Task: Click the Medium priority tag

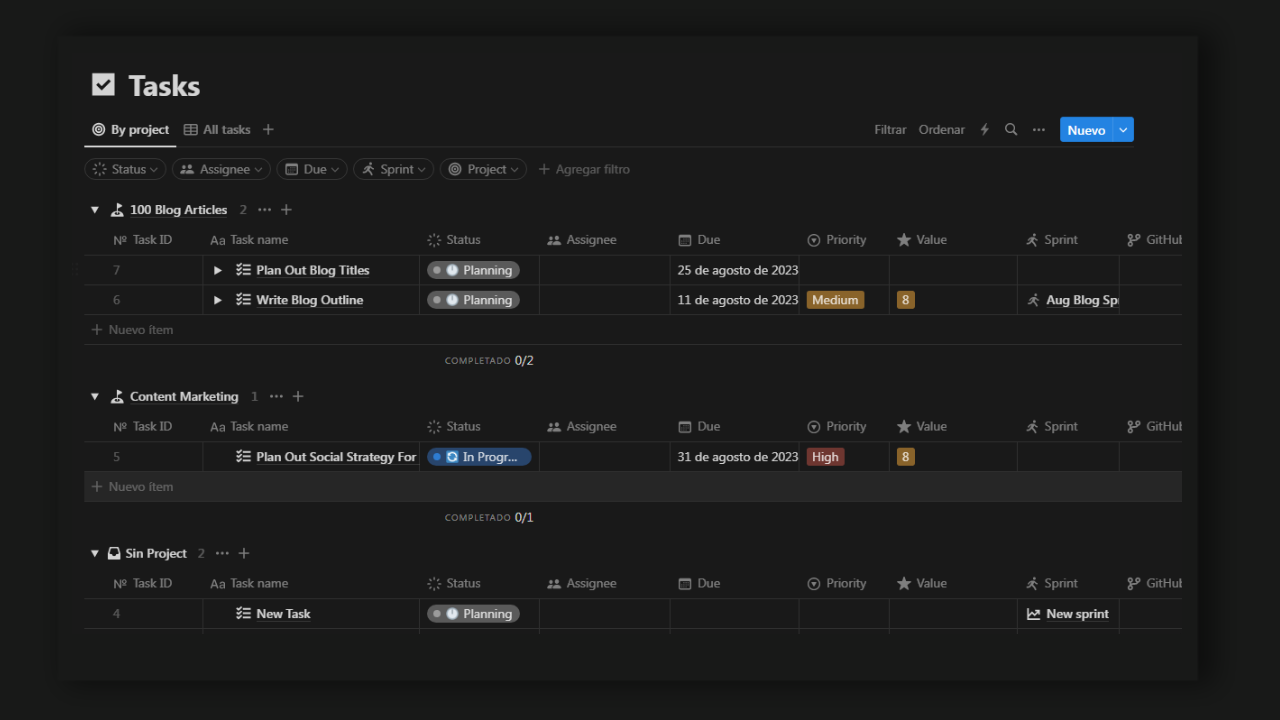Action: point(835,300)
